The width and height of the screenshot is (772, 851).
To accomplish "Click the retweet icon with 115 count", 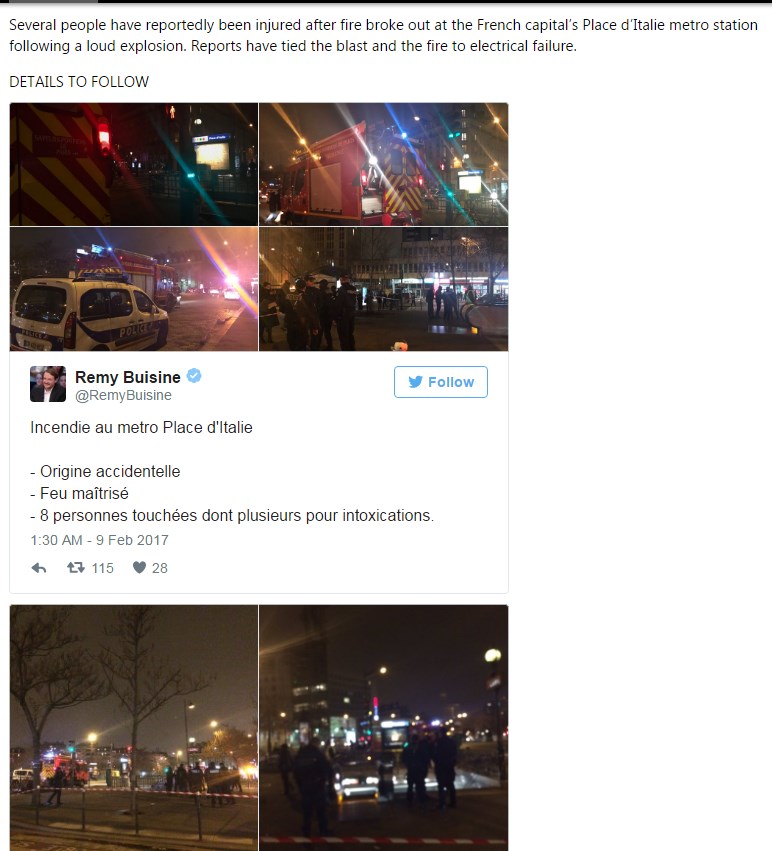I will 75,568.
